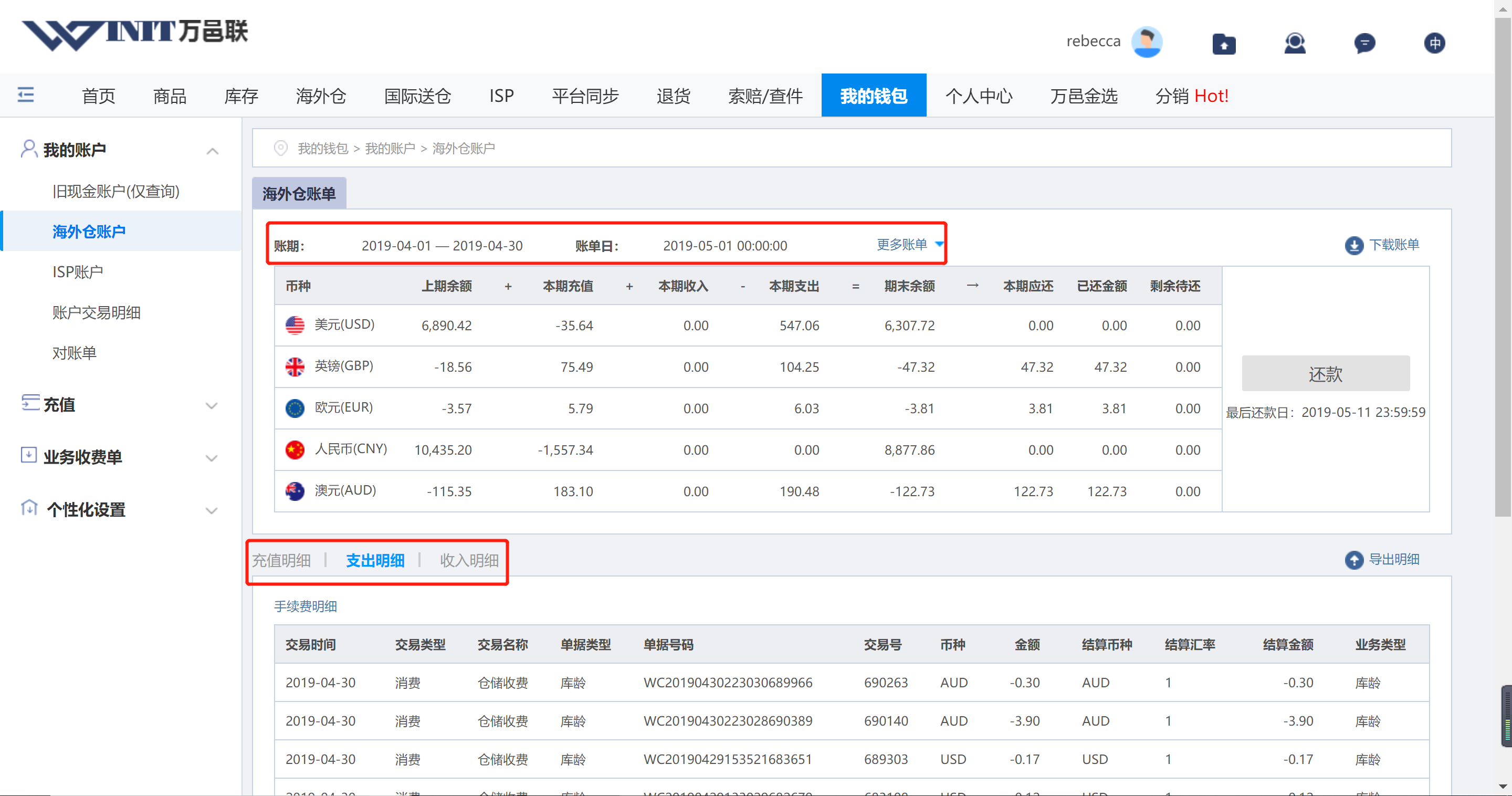Screen dimensions: 1512x796
Task: Open 退货 navigation menu
Action: (673, 96)
